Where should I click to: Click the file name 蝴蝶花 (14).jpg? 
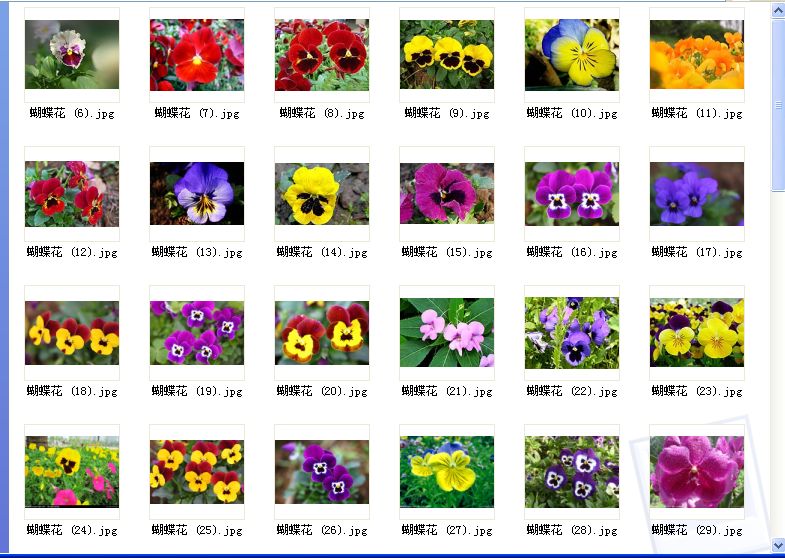coord(322,253)
